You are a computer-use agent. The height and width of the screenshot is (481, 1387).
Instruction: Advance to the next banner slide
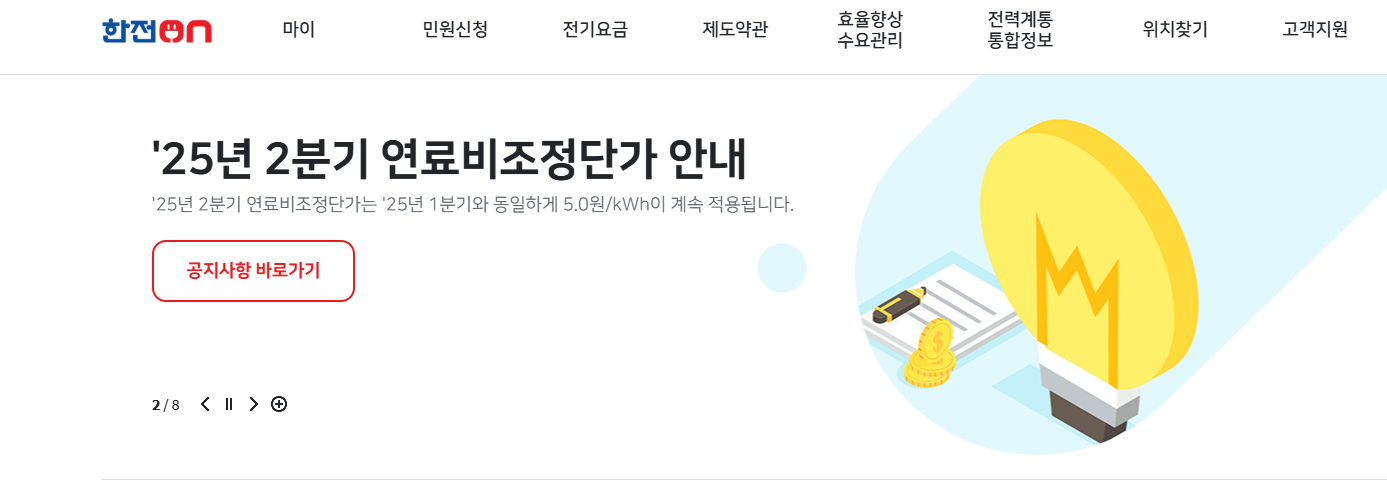pos(253,404)
